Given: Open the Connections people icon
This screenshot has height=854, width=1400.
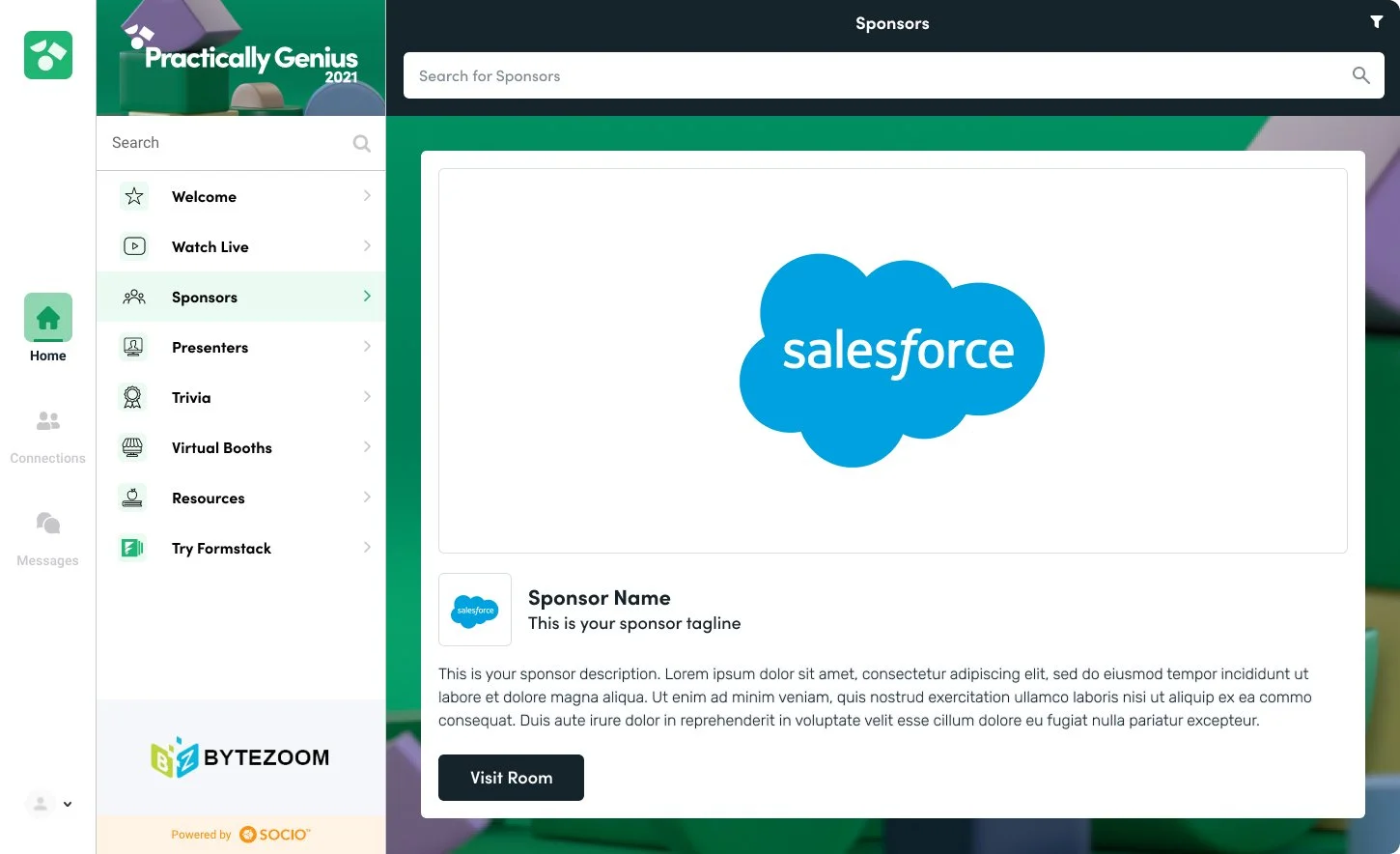Looking at the screenshot, I should coord(48,420).
